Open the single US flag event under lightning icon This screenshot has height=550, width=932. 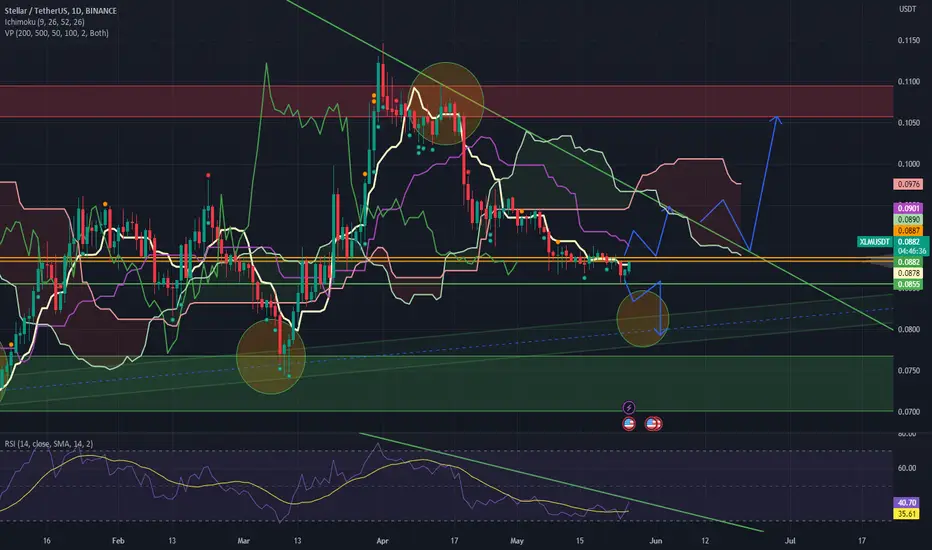click(629, 423)
